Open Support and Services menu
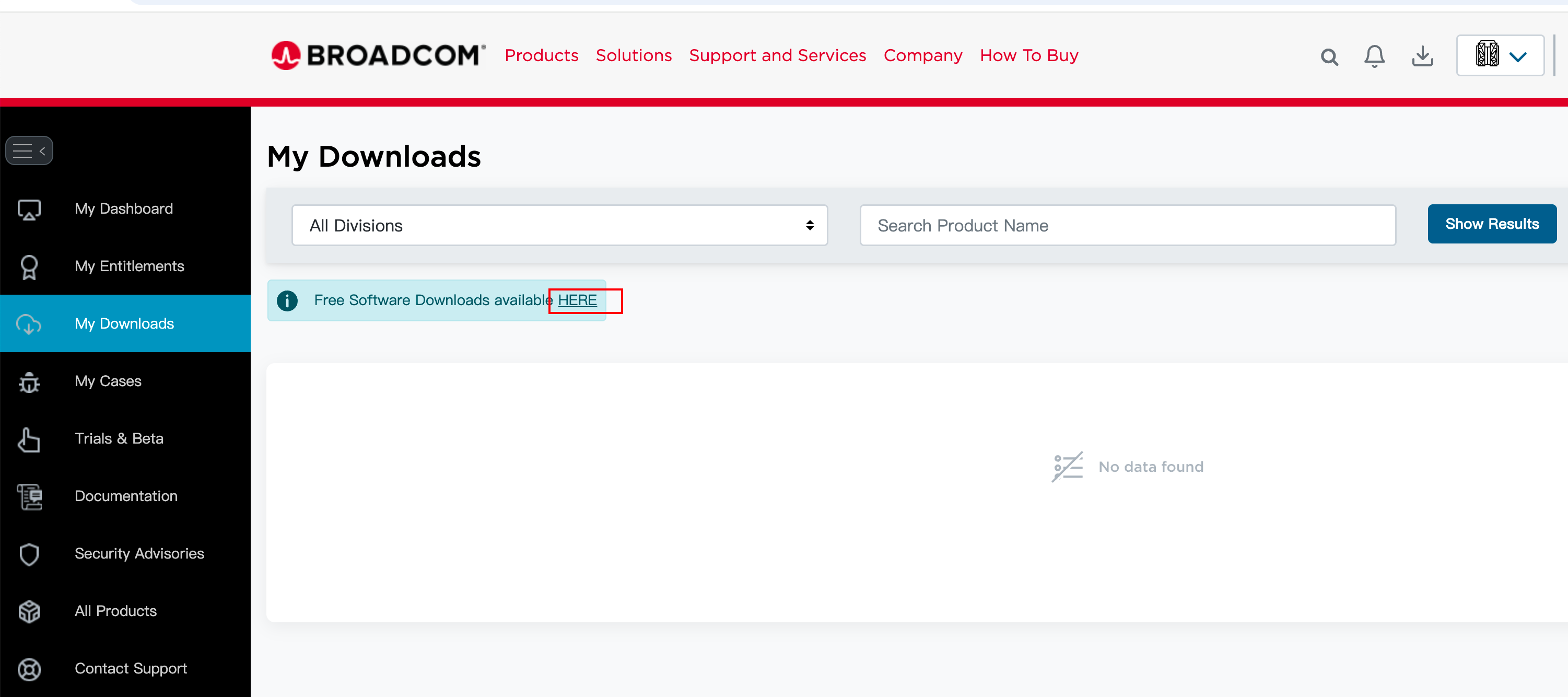This screenshot has width=1568, height=697. [x=777, y=55]
